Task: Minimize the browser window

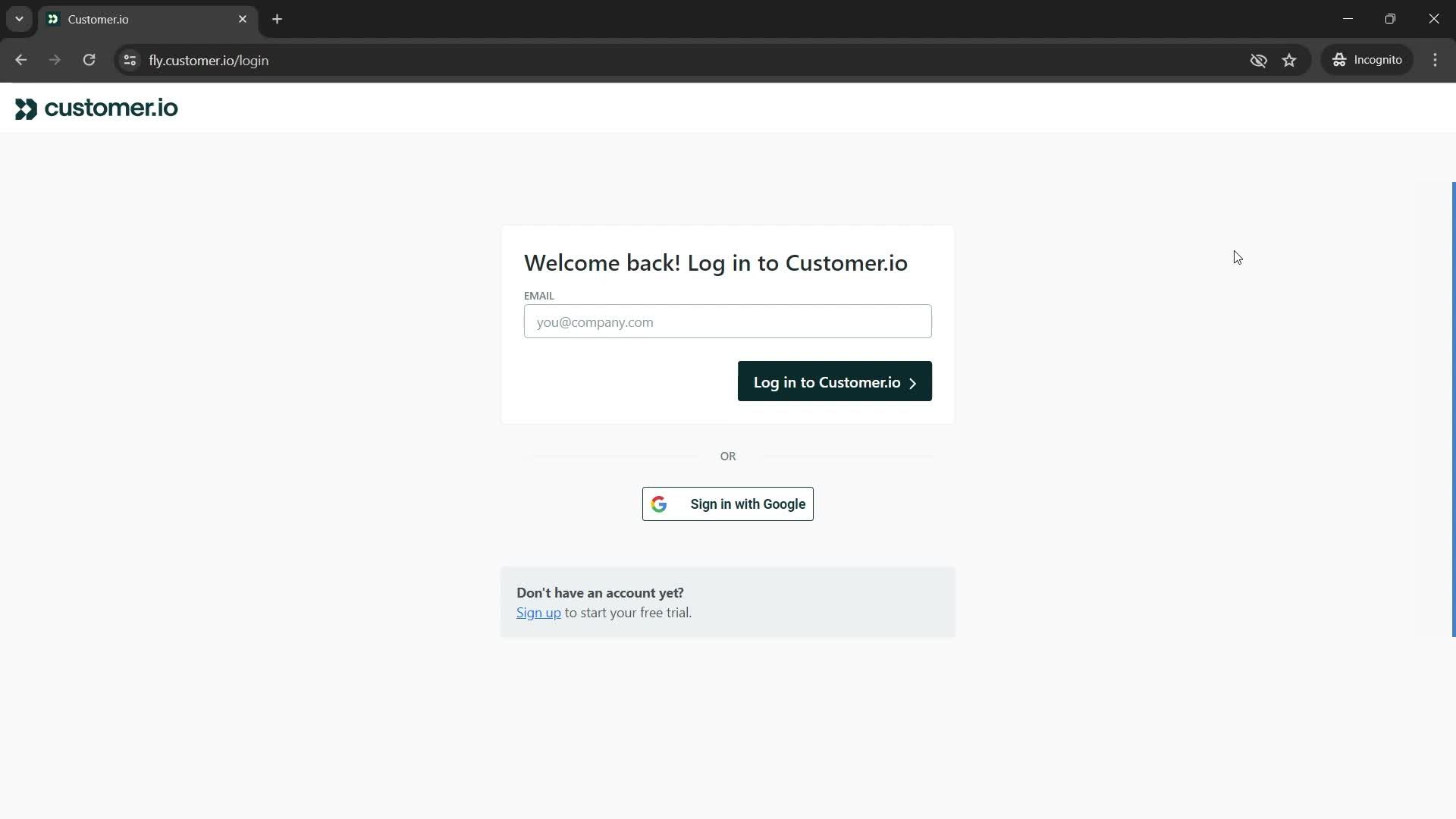Action: (x=1348, y=19)
